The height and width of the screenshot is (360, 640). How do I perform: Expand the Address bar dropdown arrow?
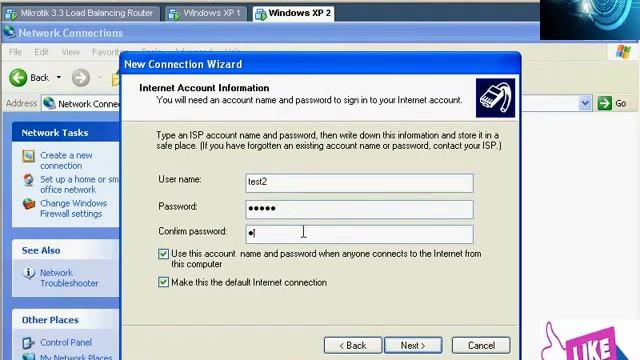pos(585,103)
